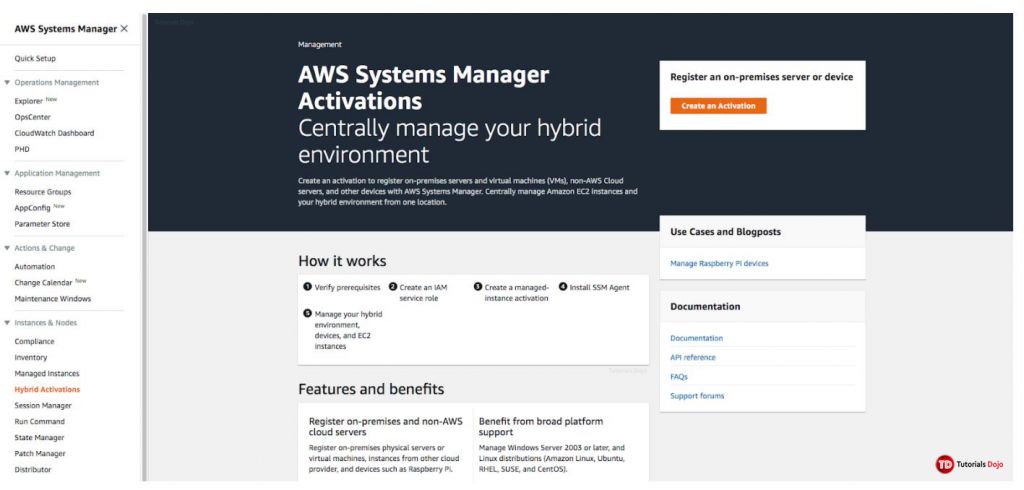Open Automation in the sidebar

pyautogui.click(x=35, y=267)
